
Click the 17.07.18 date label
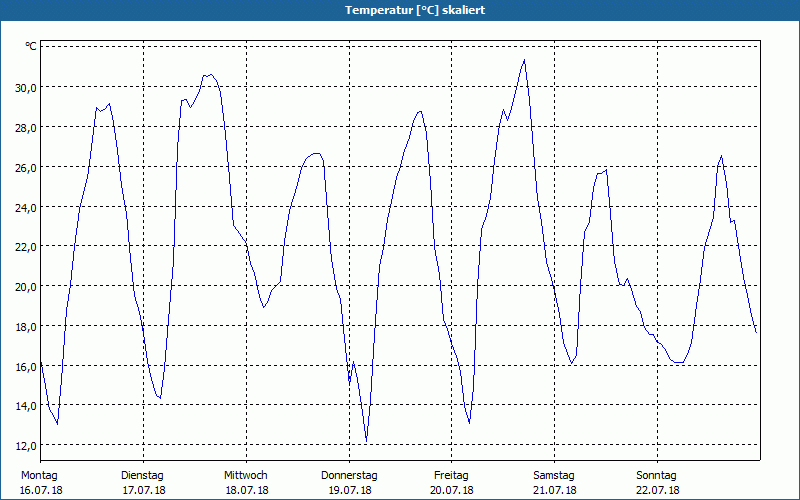(x=144, y=490)
